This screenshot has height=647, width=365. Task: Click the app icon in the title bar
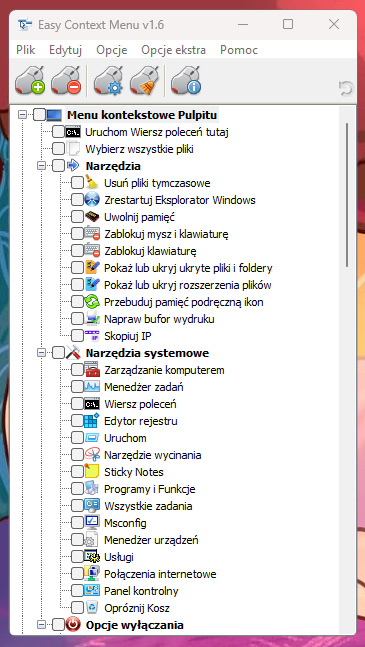(x=25, y=25)
